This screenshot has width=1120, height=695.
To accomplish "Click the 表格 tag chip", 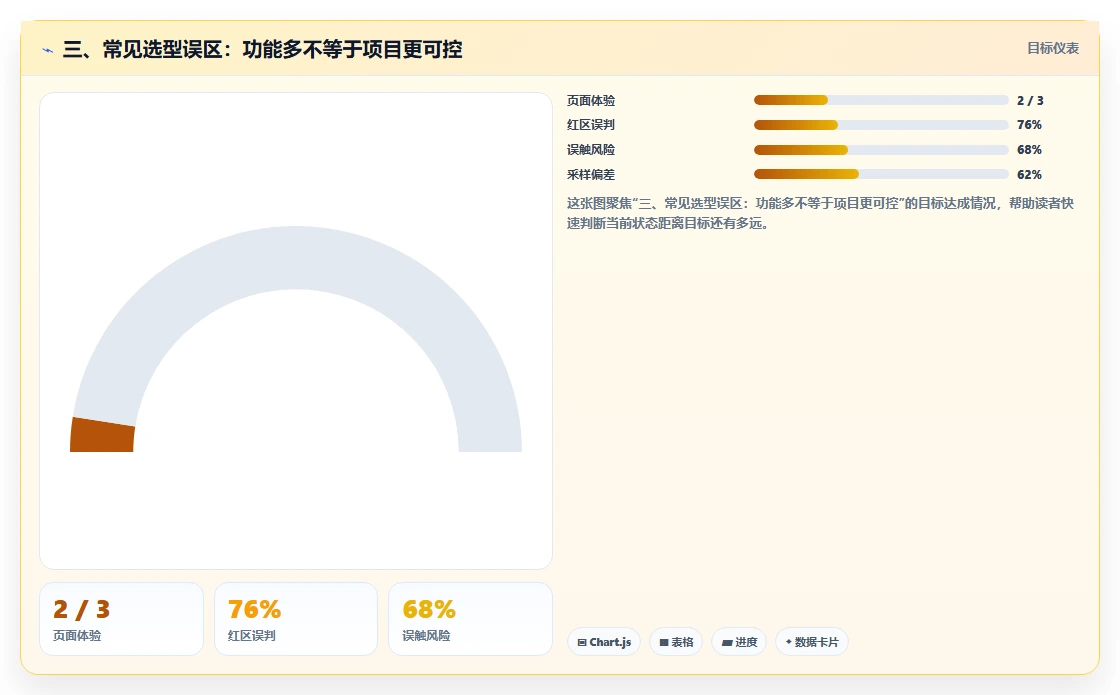I will click(676, 641).
